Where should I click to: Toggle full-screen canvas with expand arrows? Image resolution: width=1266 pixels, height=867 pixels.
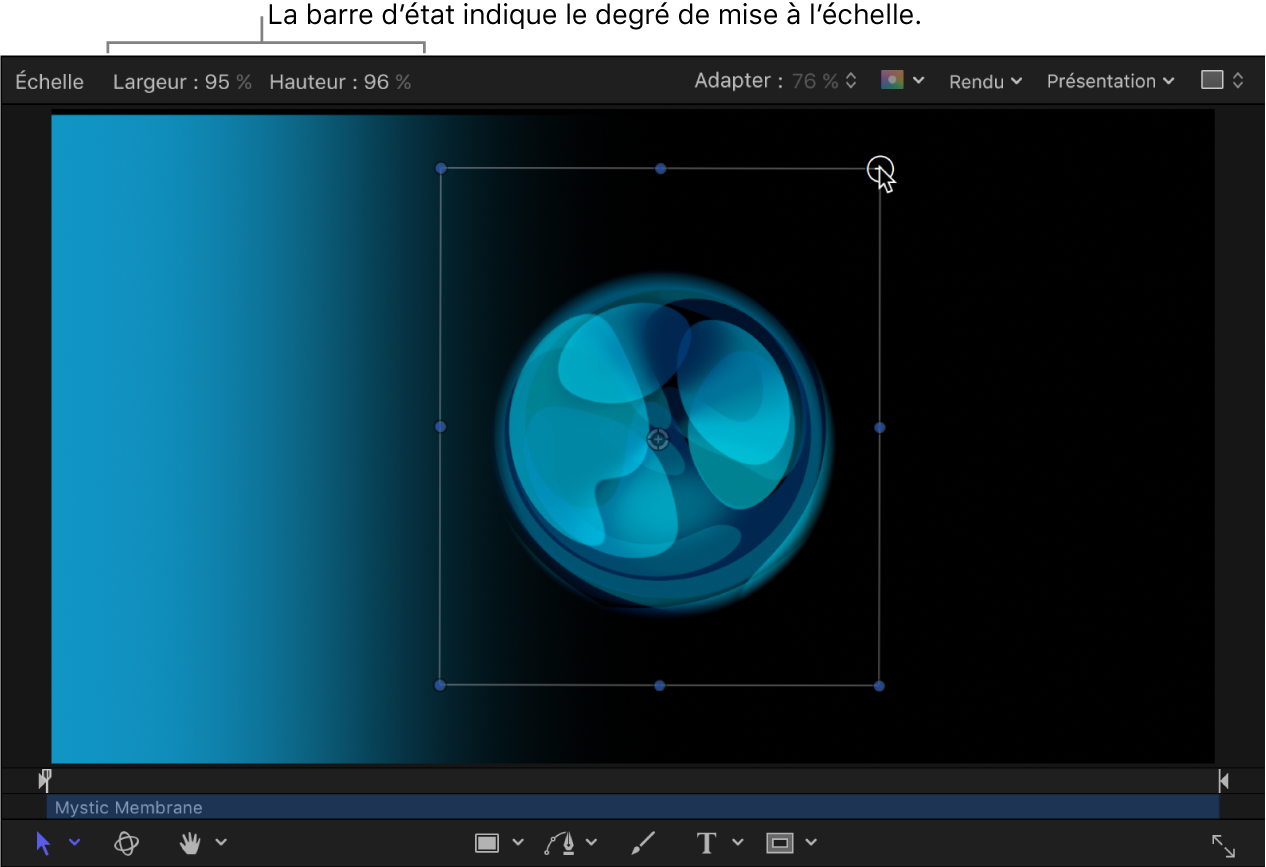pos(1223,845)
